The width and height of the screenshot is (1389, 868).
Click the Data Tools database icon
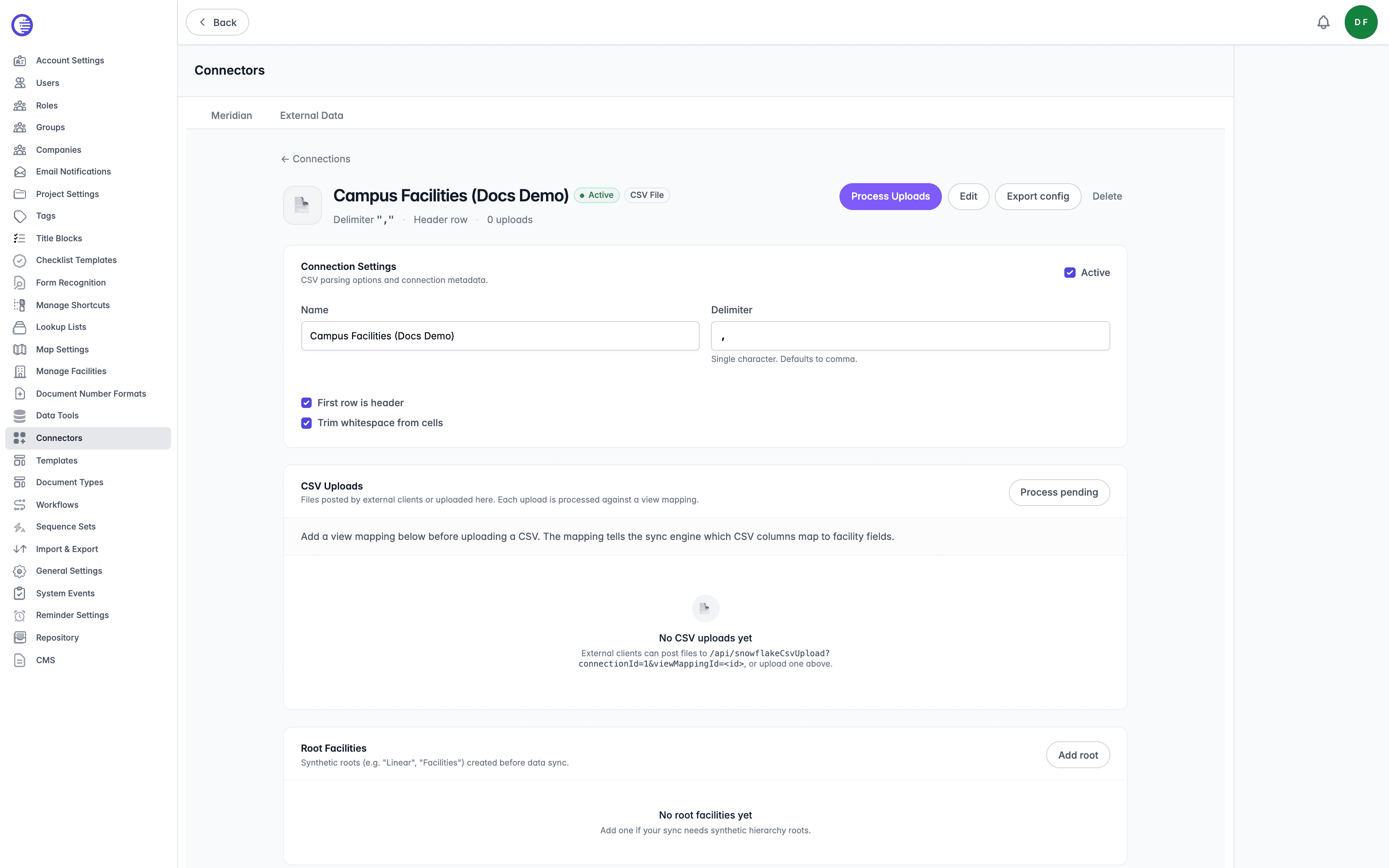pyautogui.click(x=20, y=416)
